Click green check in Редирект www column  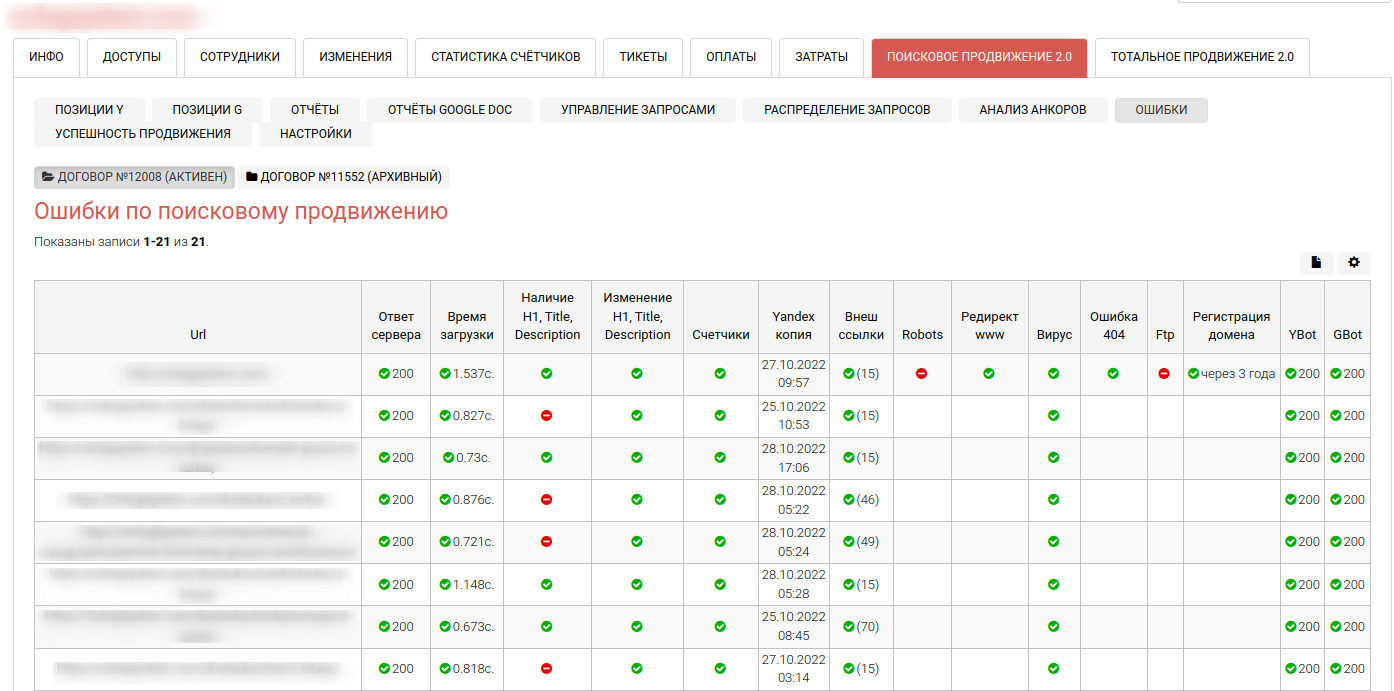[x=989, y=374]
